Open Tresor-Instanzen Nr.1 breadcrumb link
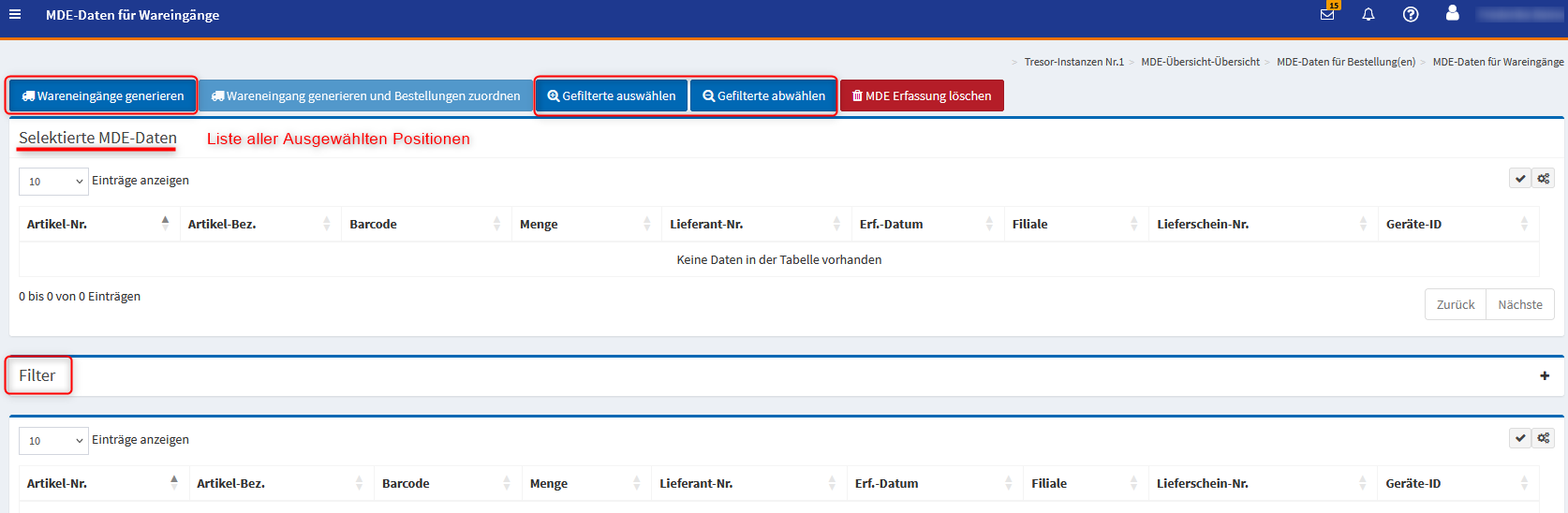The image size is (1568, 513). 1073,62
